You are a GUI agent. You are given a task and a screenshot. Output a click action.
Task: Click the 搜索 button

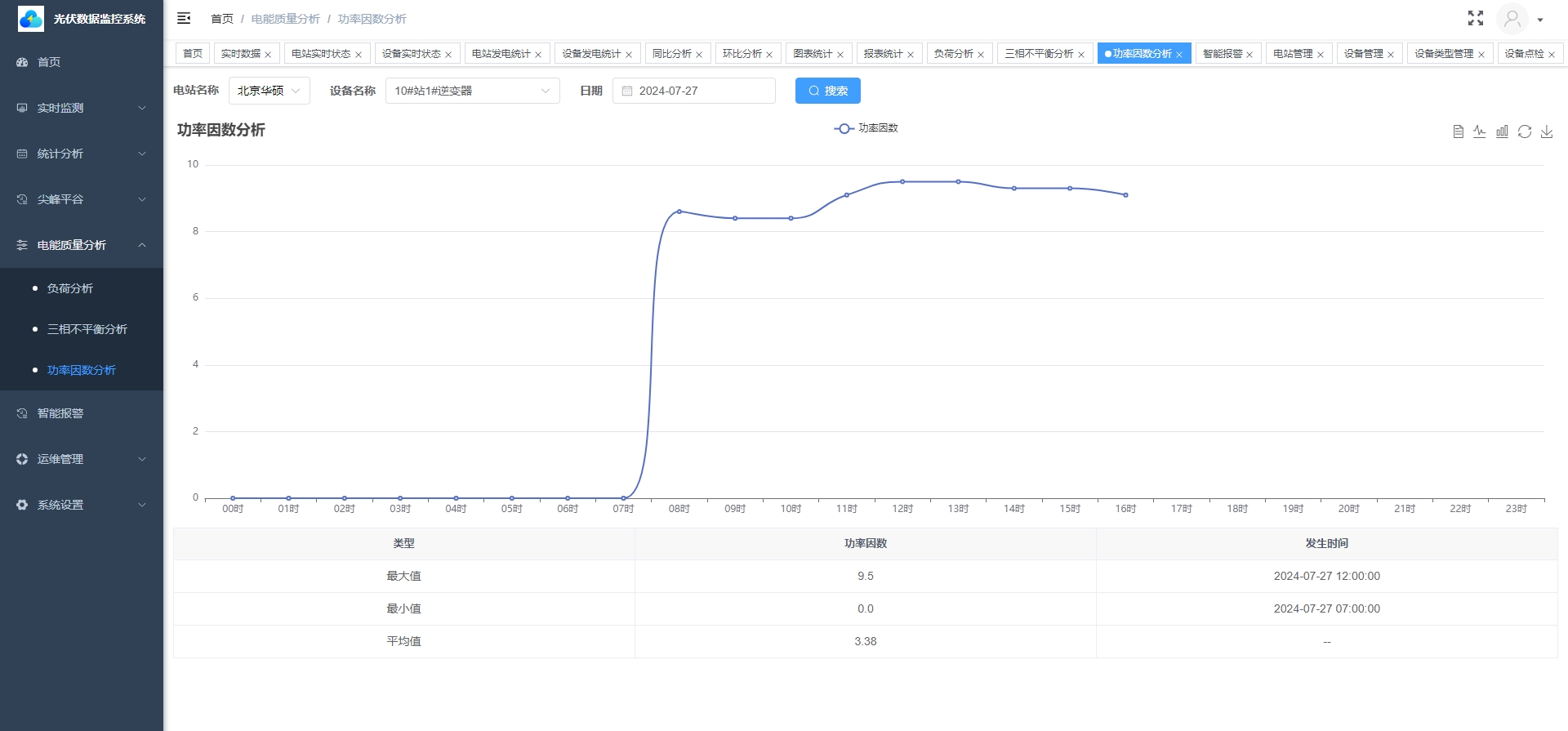click(828, 91)
